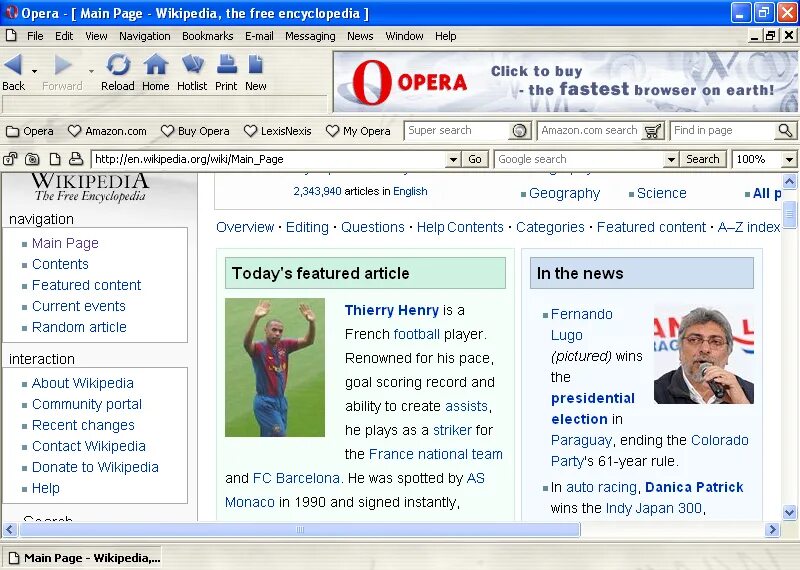Open the Current events link
The image size is (800, 570).
coord(79,306)
